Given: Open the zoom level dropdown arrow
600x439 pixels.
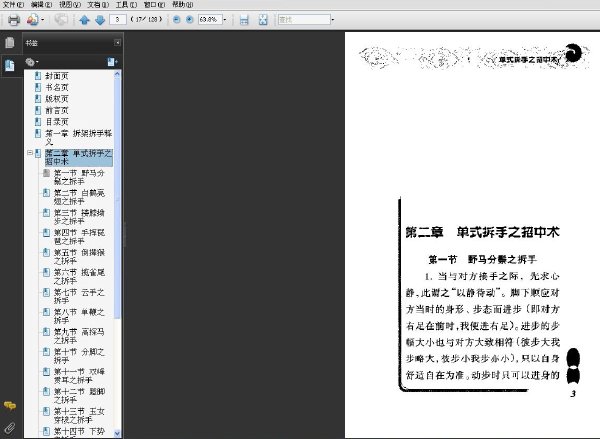Looking at the screenshot, I should 225,20.
